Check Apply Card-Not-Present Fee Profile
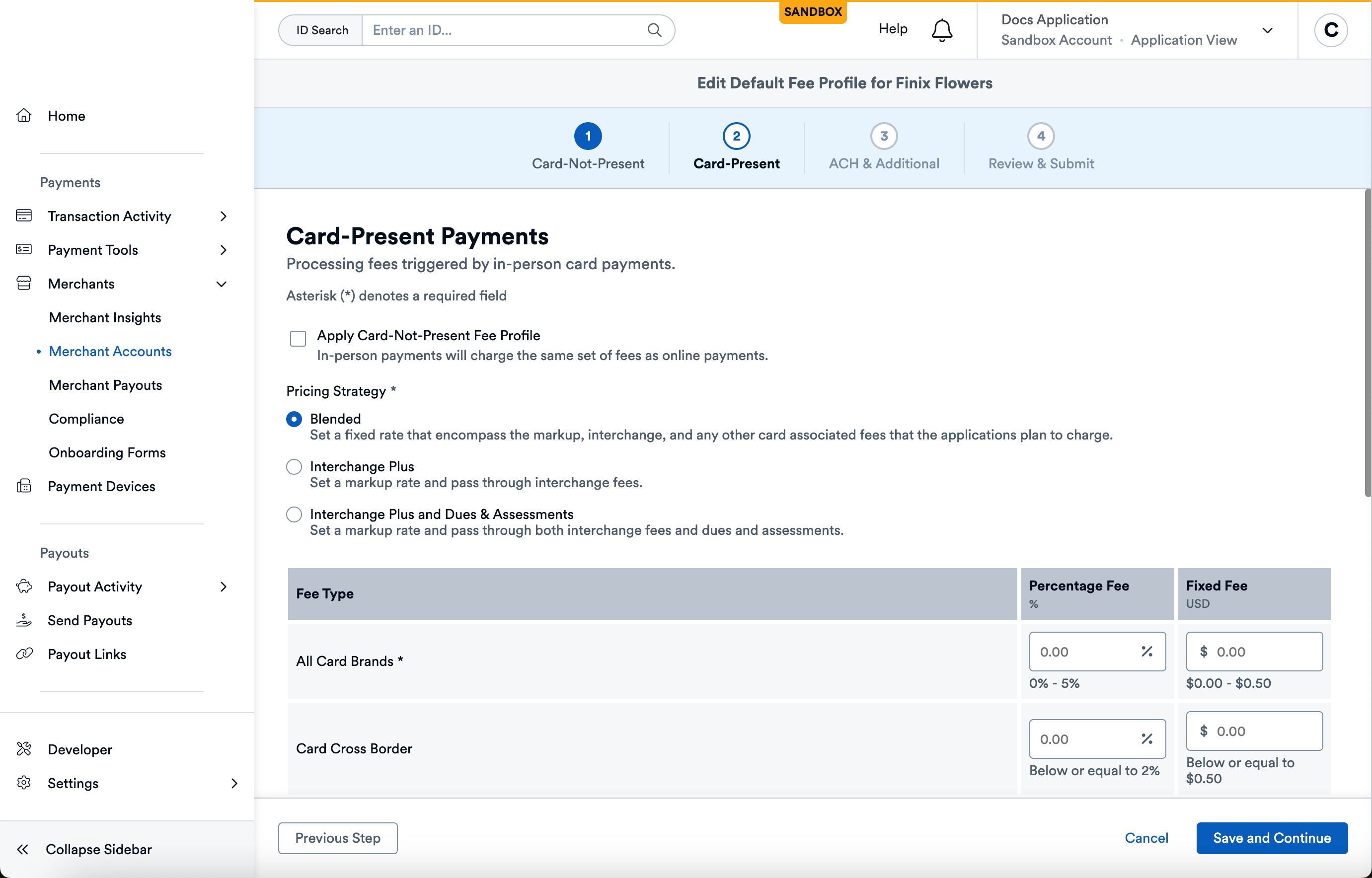 [x=297, y=338]
